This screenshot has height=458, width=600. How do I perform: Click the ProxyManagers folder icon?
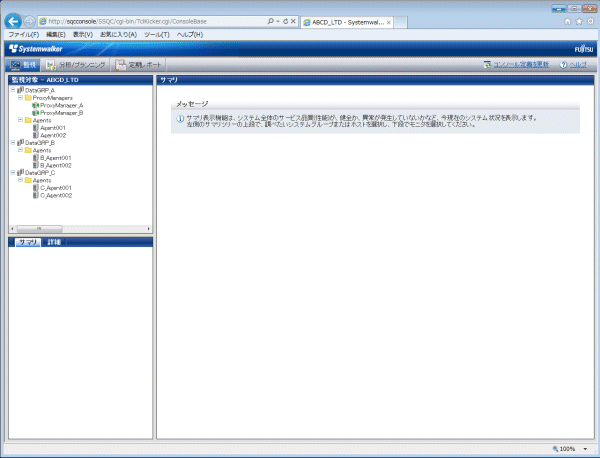pyautogui.click(x=28, y=98)
